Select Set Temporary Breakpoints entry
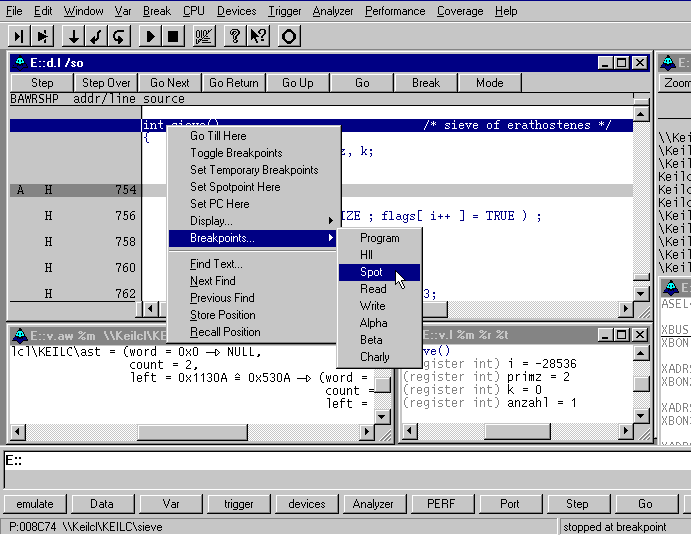 [253, 170]
